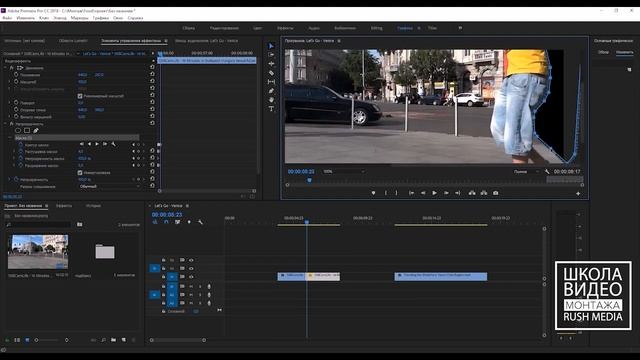
Task: Hide the top video track with its eye
Action: [191, 260]
